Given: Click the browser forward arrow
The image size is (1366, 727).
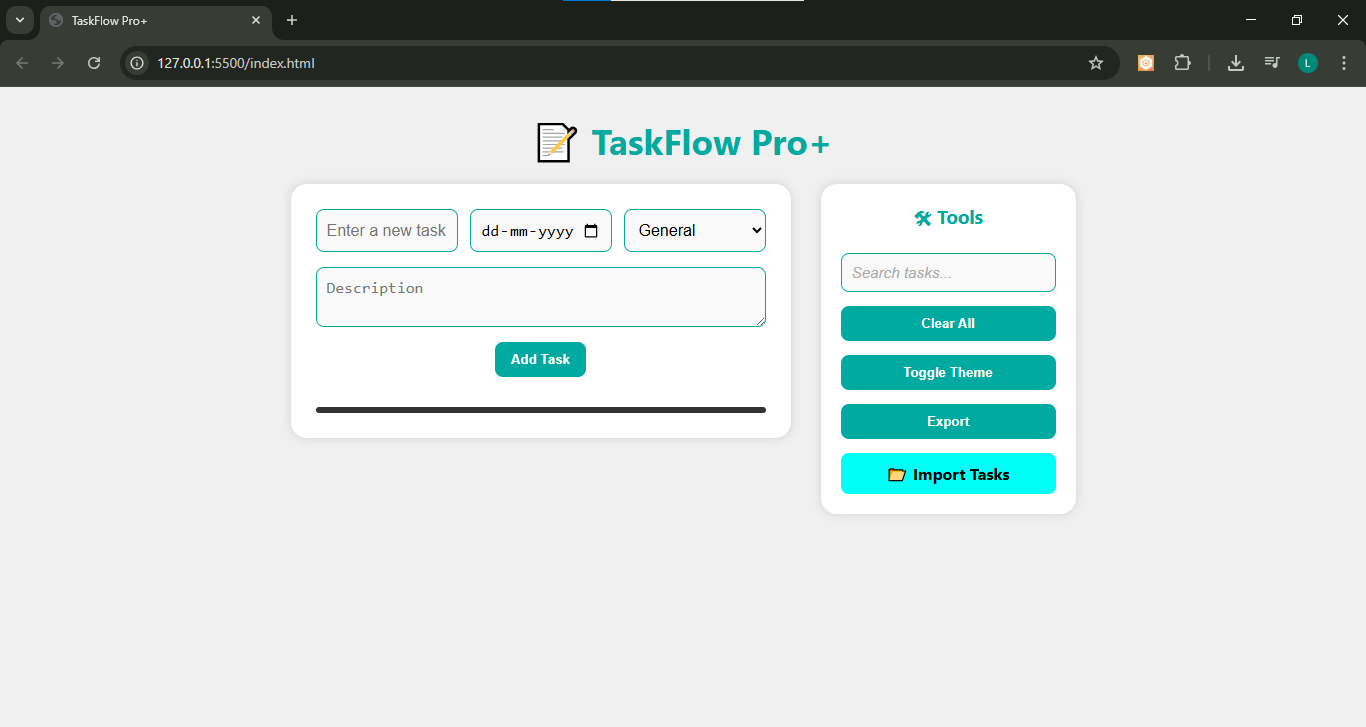Looking at the screenshot, I should (58, 63).
